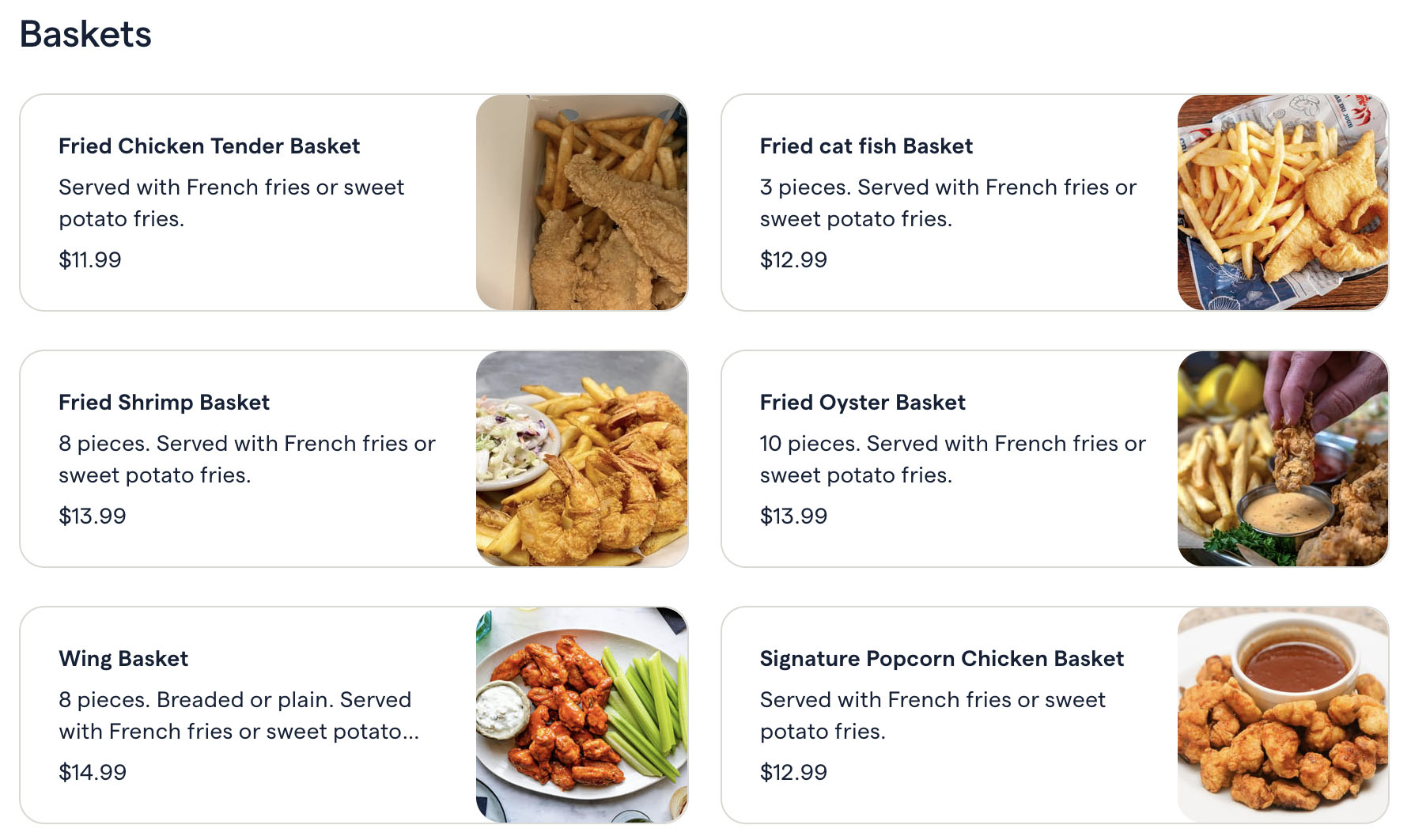Screen dimensions: 1411x840
Task: Select the Wing Basket title
Action: [x=123, y=659]
